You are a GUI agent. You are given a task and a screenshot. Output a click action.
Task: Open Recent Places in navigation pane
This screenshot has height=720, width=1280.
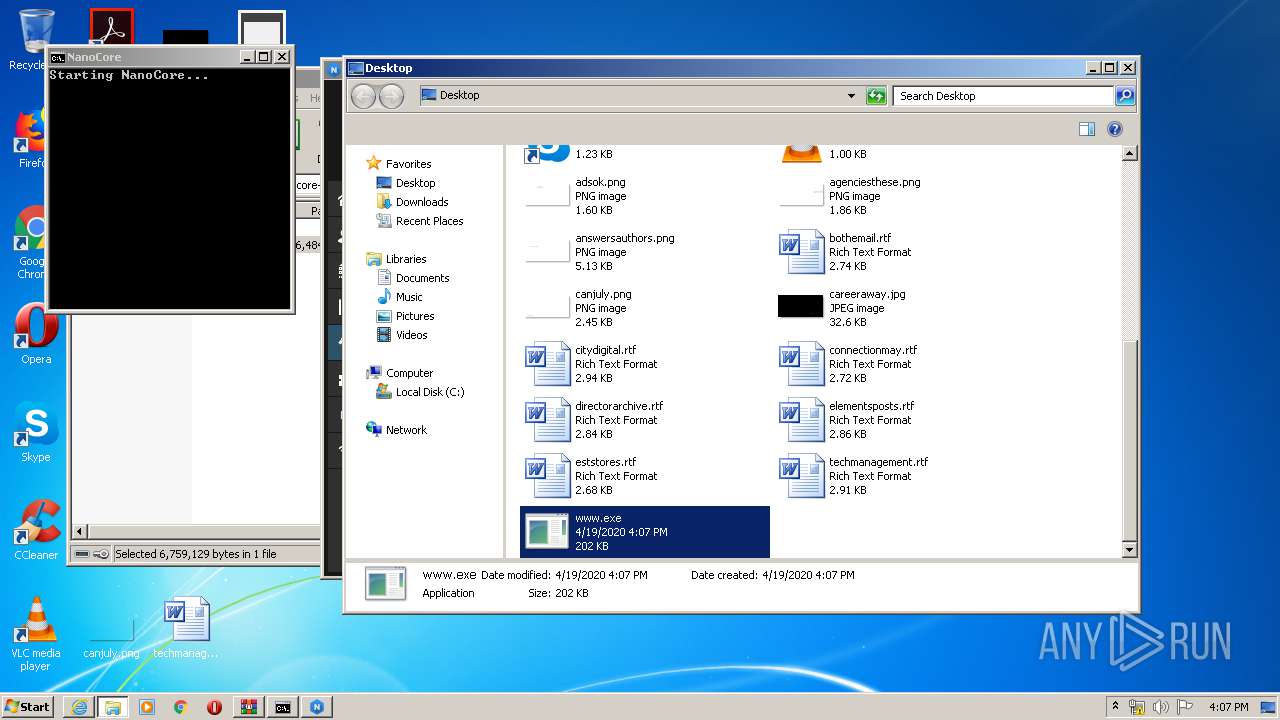(429, 221)
